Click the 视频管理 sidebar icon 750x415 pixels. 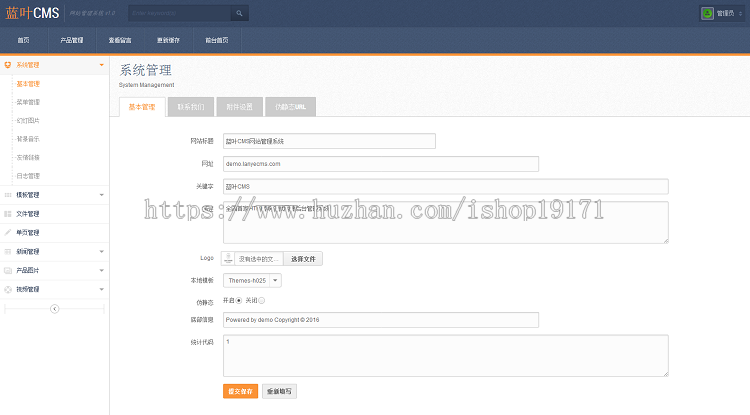[x=8, y=289]
